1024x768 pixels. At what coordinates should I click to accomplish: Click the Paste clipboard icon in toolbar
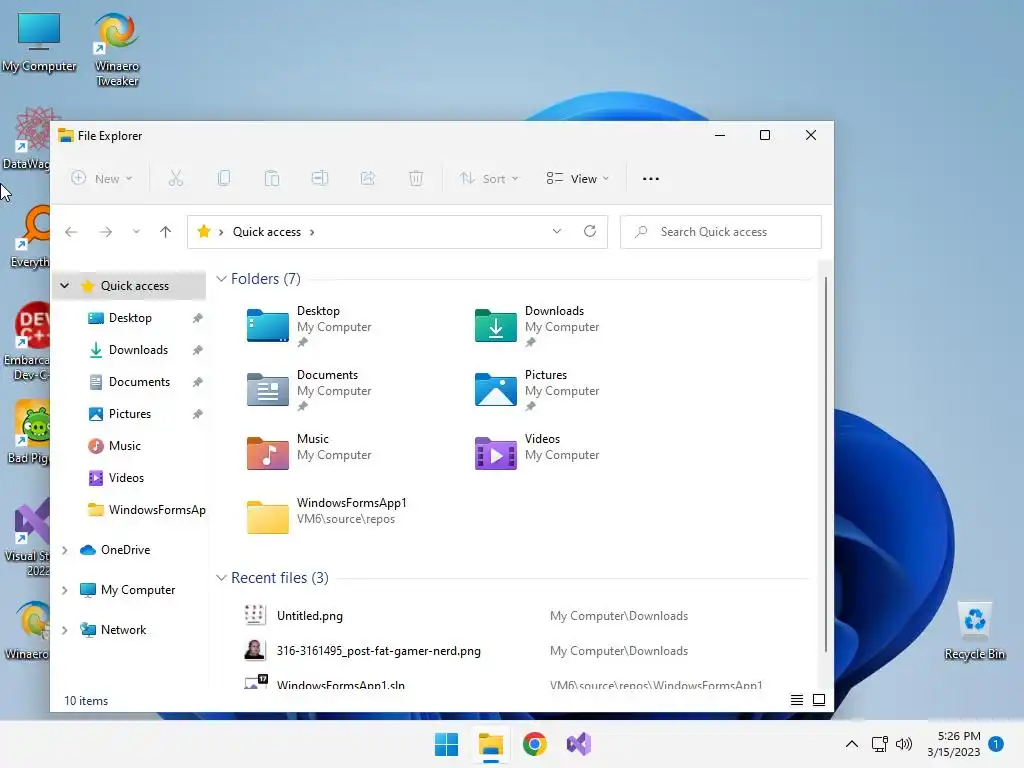272,178
